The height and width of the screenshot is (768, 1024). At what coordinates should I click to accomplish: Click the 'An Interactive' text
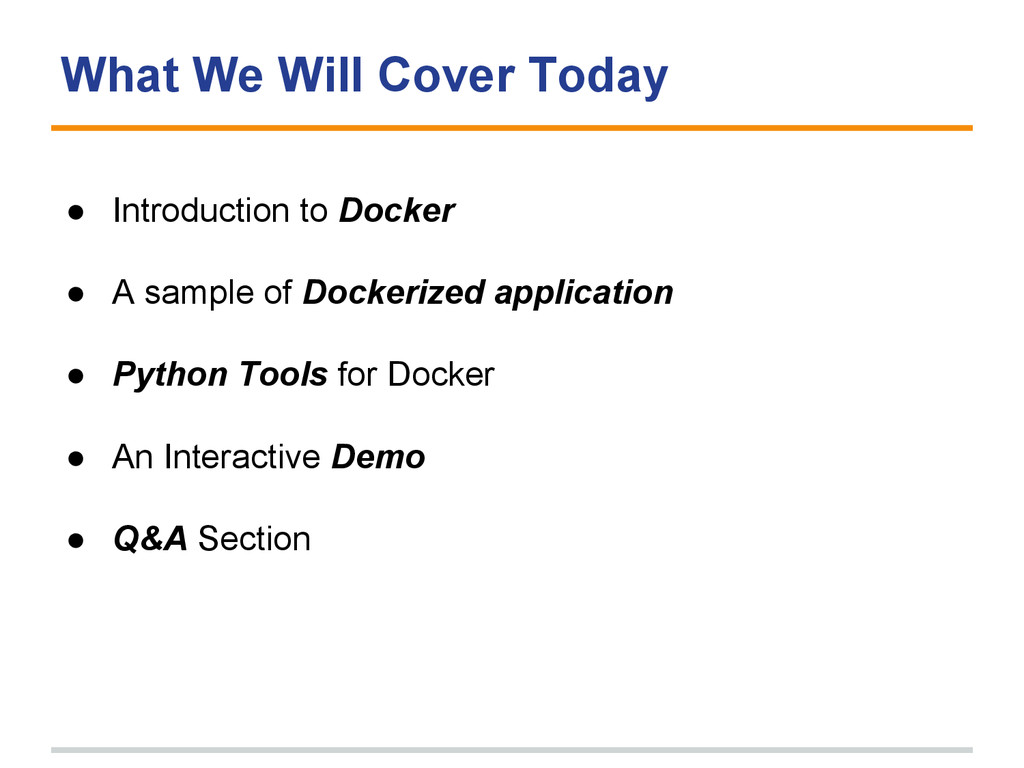pyautogui.click(x=216, y=456)
